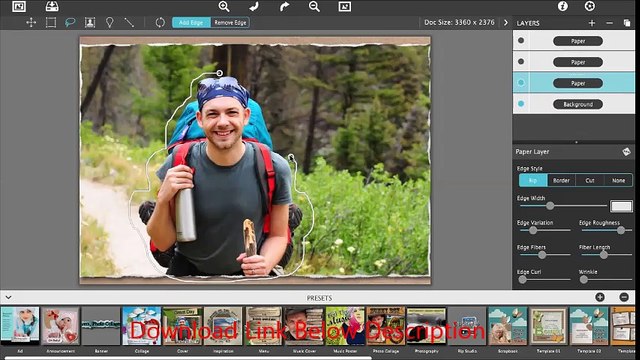Open the Edge Width color swatch
Screen dimensions: 640x360
pyautogui.click(x=621, y=206)
